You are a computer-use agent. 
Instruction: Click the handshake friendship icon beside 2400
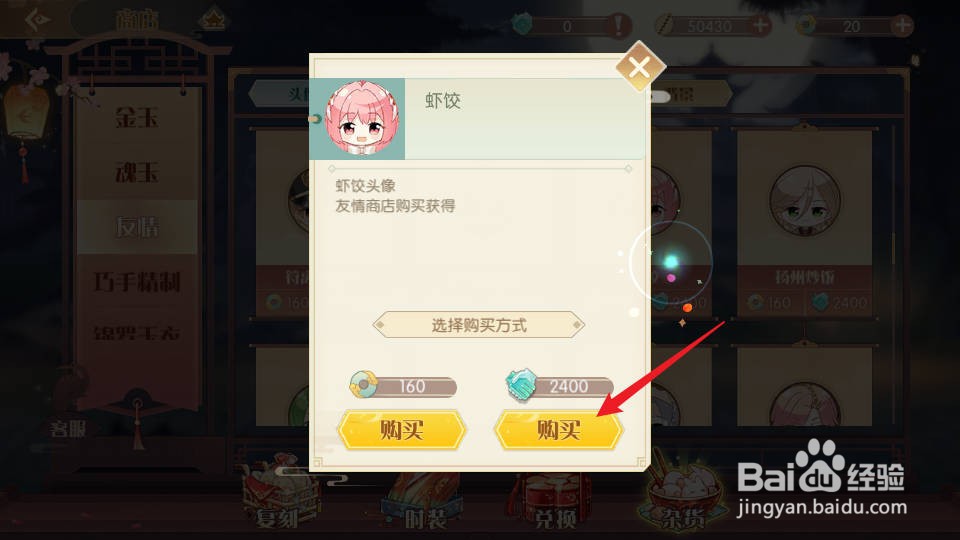tap(521, 384)
